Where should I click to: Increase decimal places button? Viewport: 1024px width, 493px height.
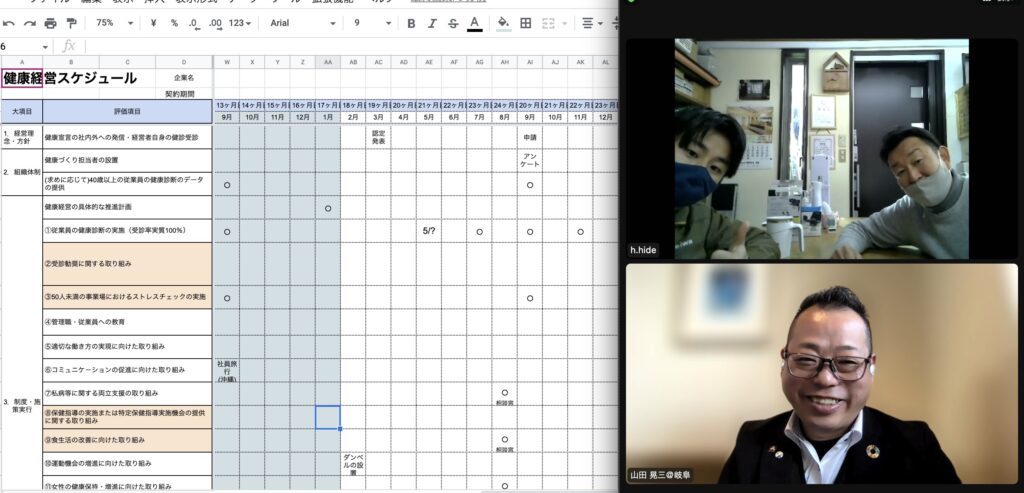pyautogui.click(x=216, y=24)
